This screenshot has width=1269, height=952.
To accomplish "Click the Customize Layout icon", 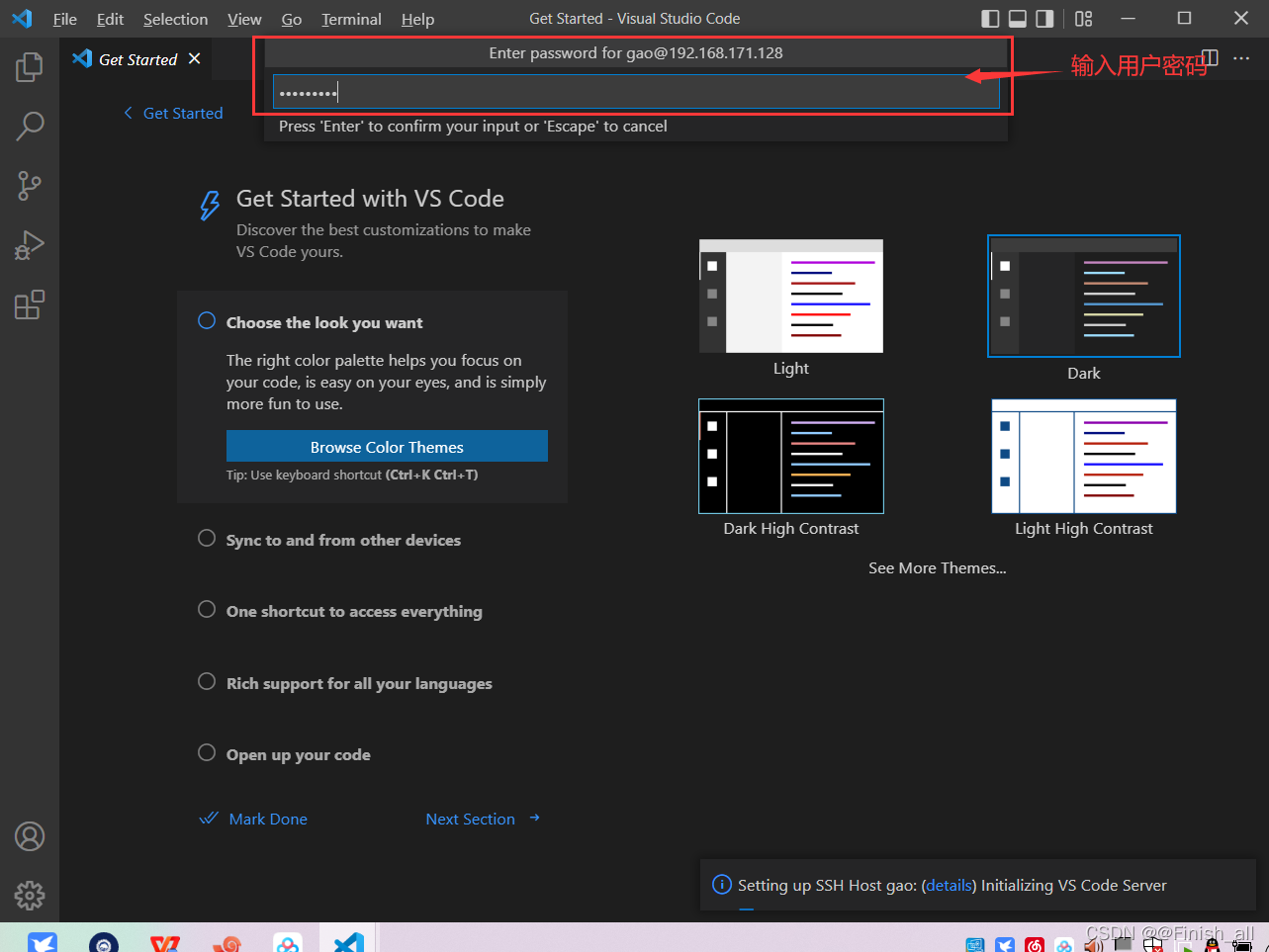I will [1084, 19].
